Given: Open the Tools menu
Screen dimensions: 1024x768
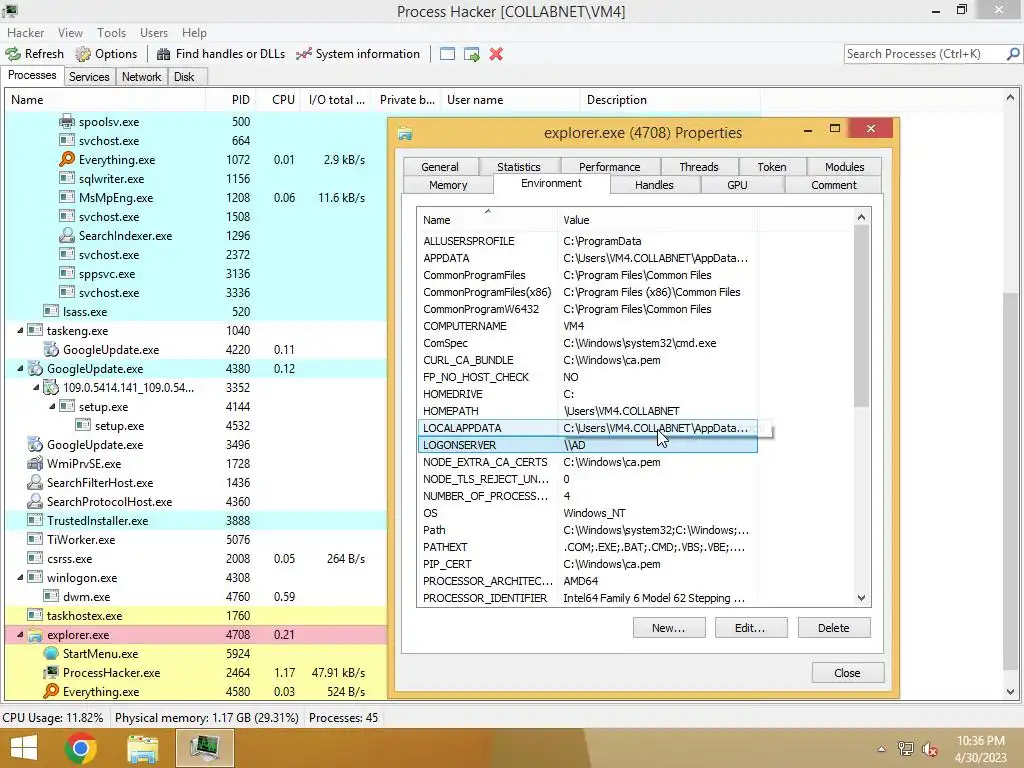Looking at the screenshot, I should 111,33.
